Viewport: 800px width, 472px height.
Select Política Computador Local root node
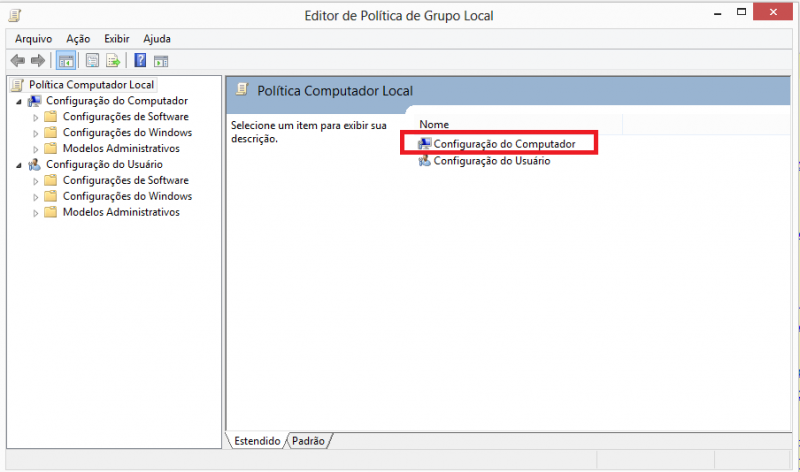click(91, 85)
